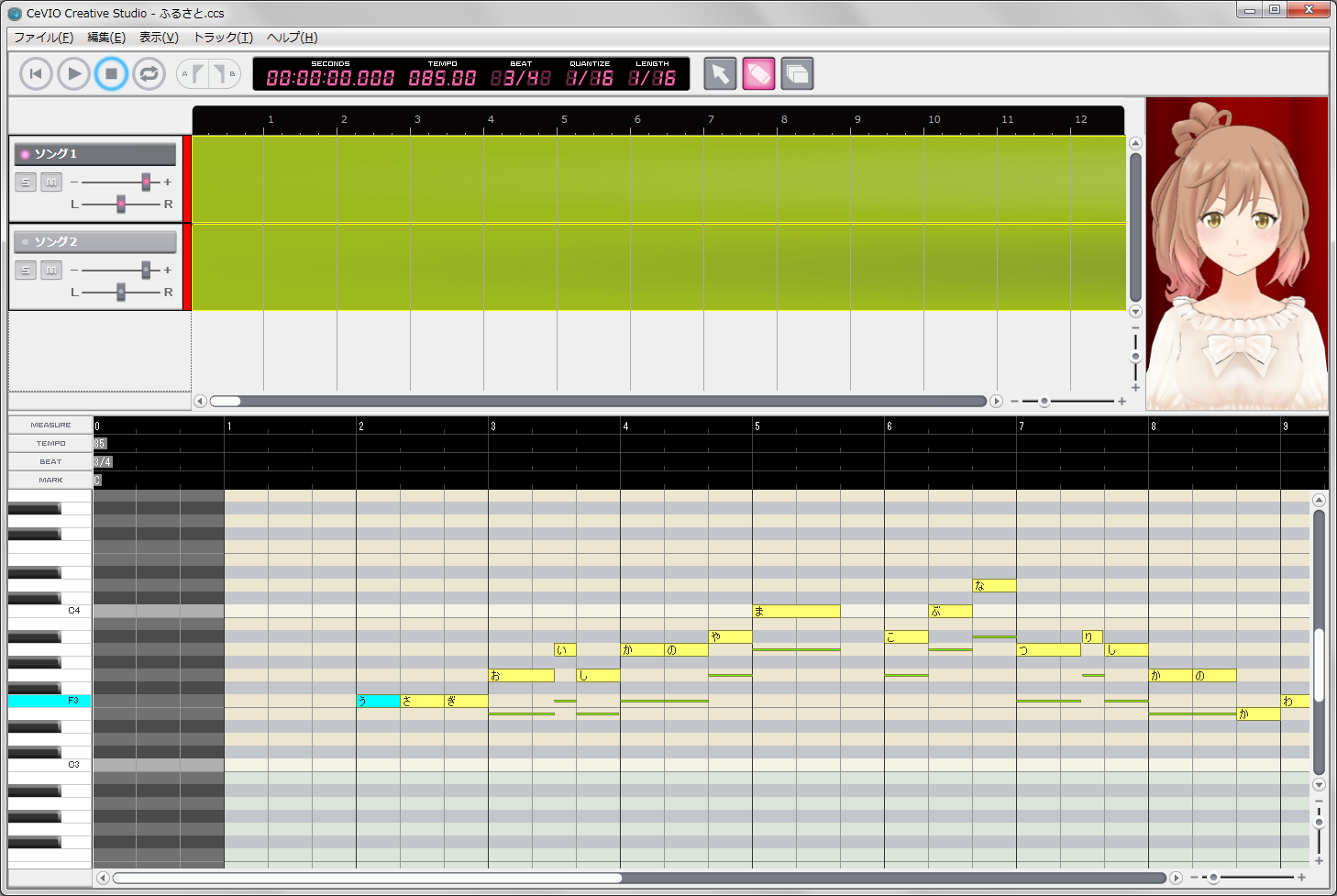
Task: Select the ソング1 track header
Action: [x=95, y=154]
